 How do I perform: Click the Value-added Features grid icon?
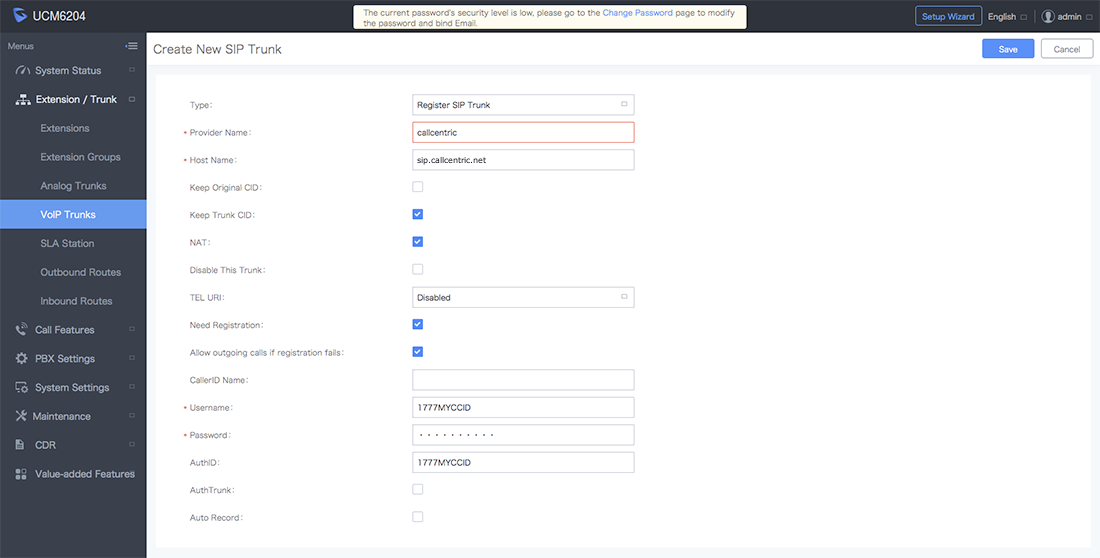[x=21, y=474]
